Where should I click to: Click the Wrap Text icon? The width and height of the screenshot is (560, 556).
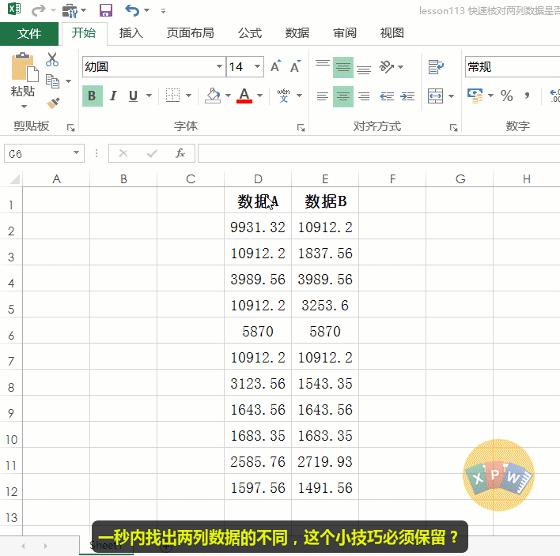[x=436, y=67]
